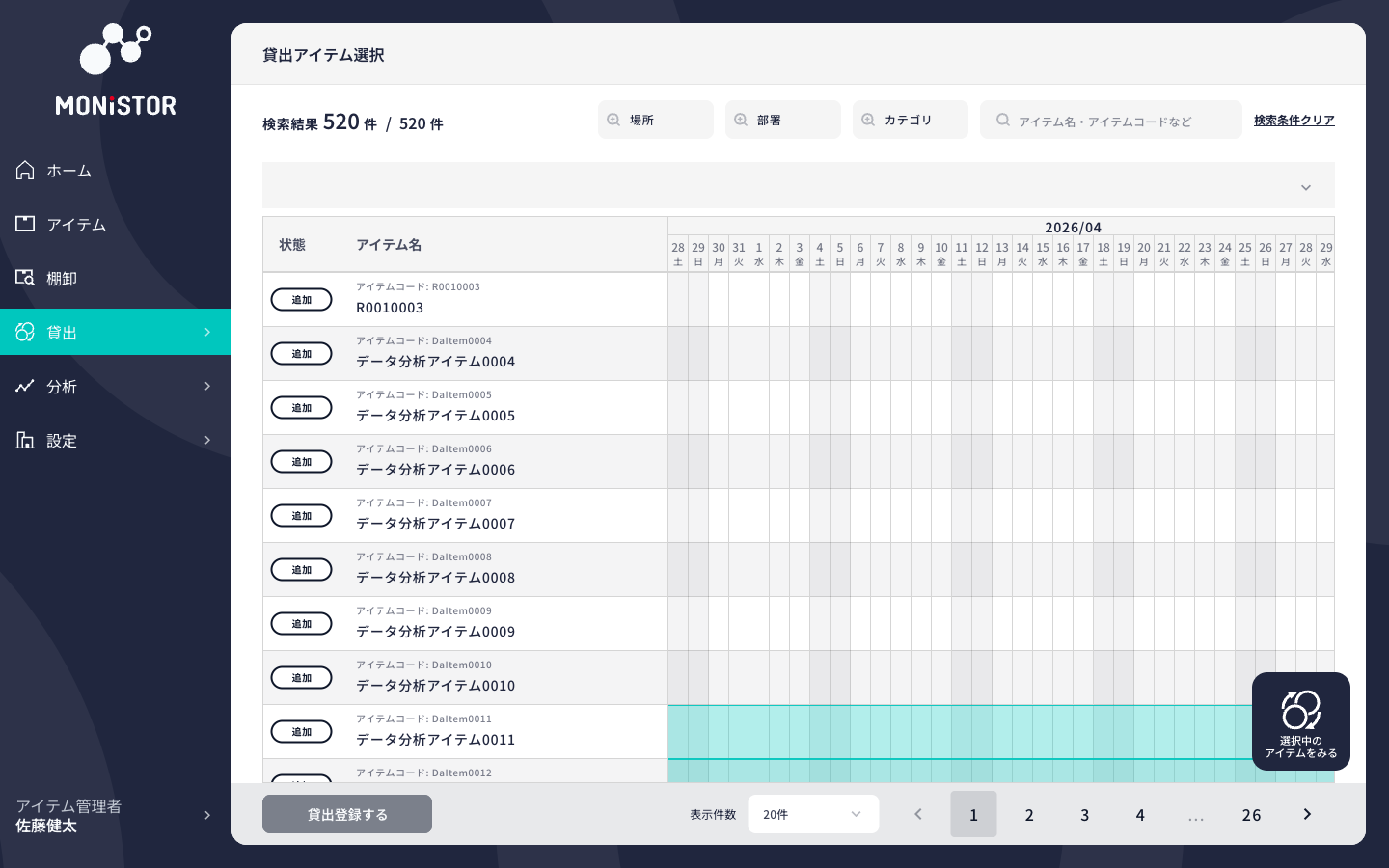
Task: Click the アイテム名 keyword search field
Action: pyautogui.click(x=1119, y=121)
